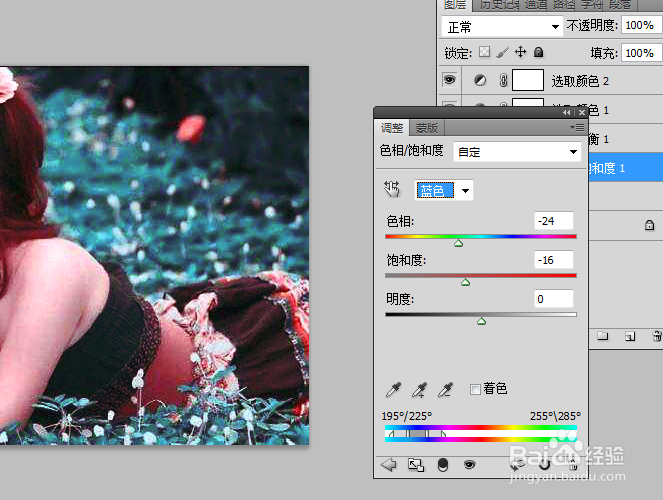
Task: Click chain link icon on 选取颜色 2 layer
Action: (503, 80)
